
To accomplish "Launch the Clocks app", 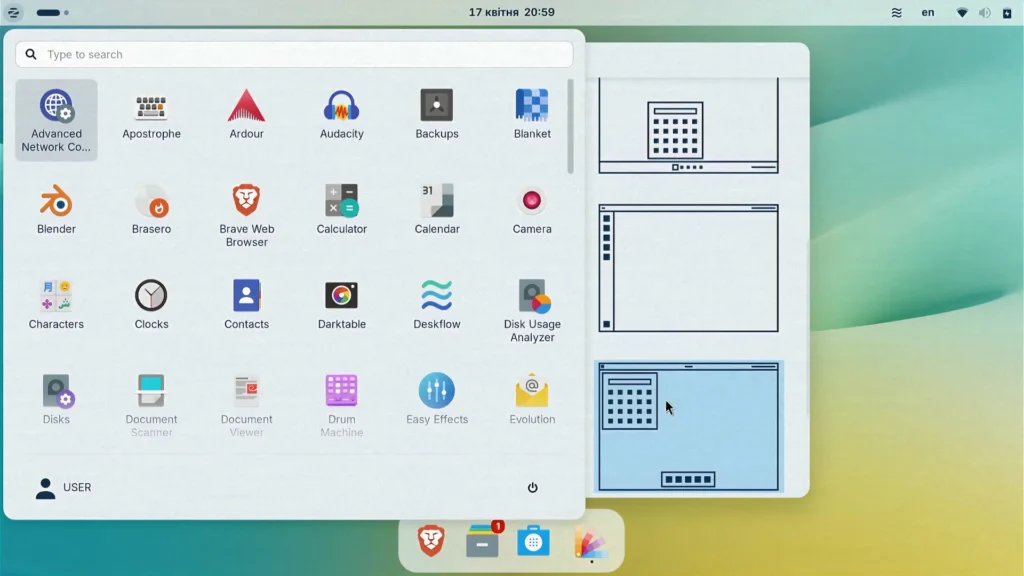I will coord(151,305).
